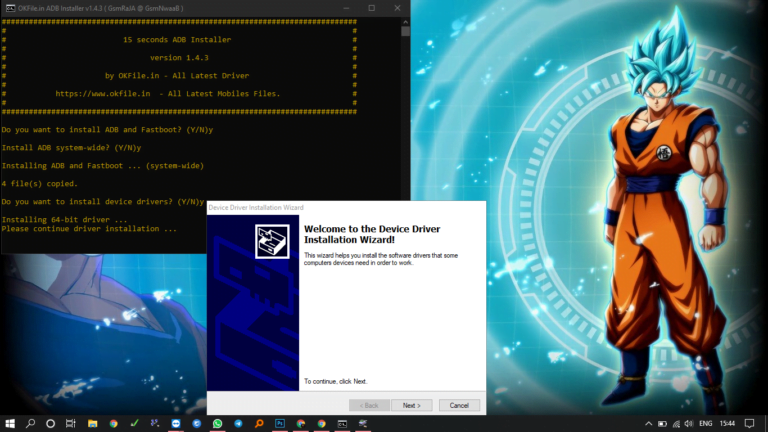The height and width of the screenshot is (432, 768).
Task: Click the battery tray icon
Action: tap(662, 424)
